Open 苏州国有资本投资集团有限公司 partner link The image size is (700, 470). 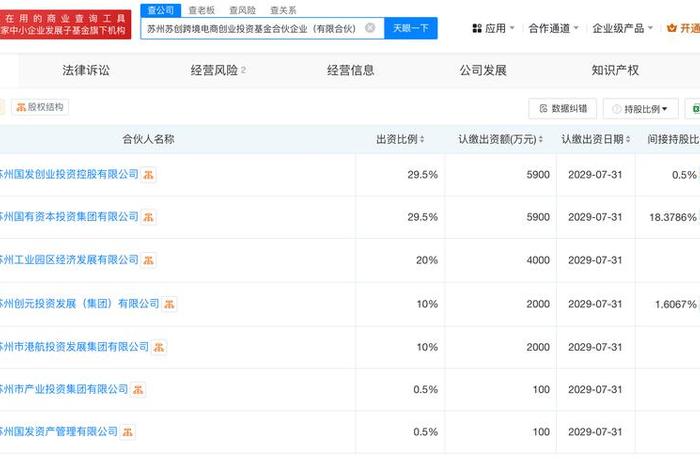tap(69, 217)
